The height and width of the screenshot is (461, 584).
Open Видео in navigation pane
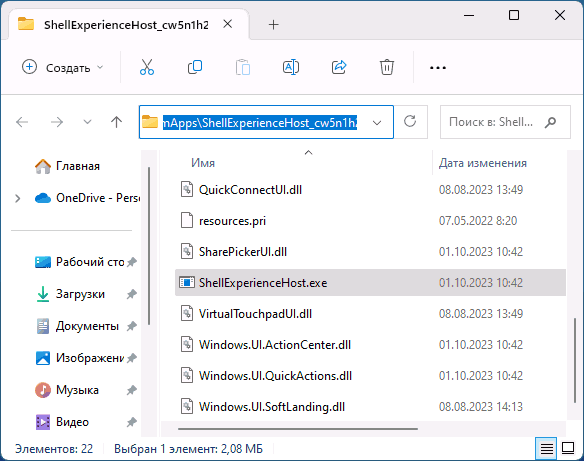[62, 422]
